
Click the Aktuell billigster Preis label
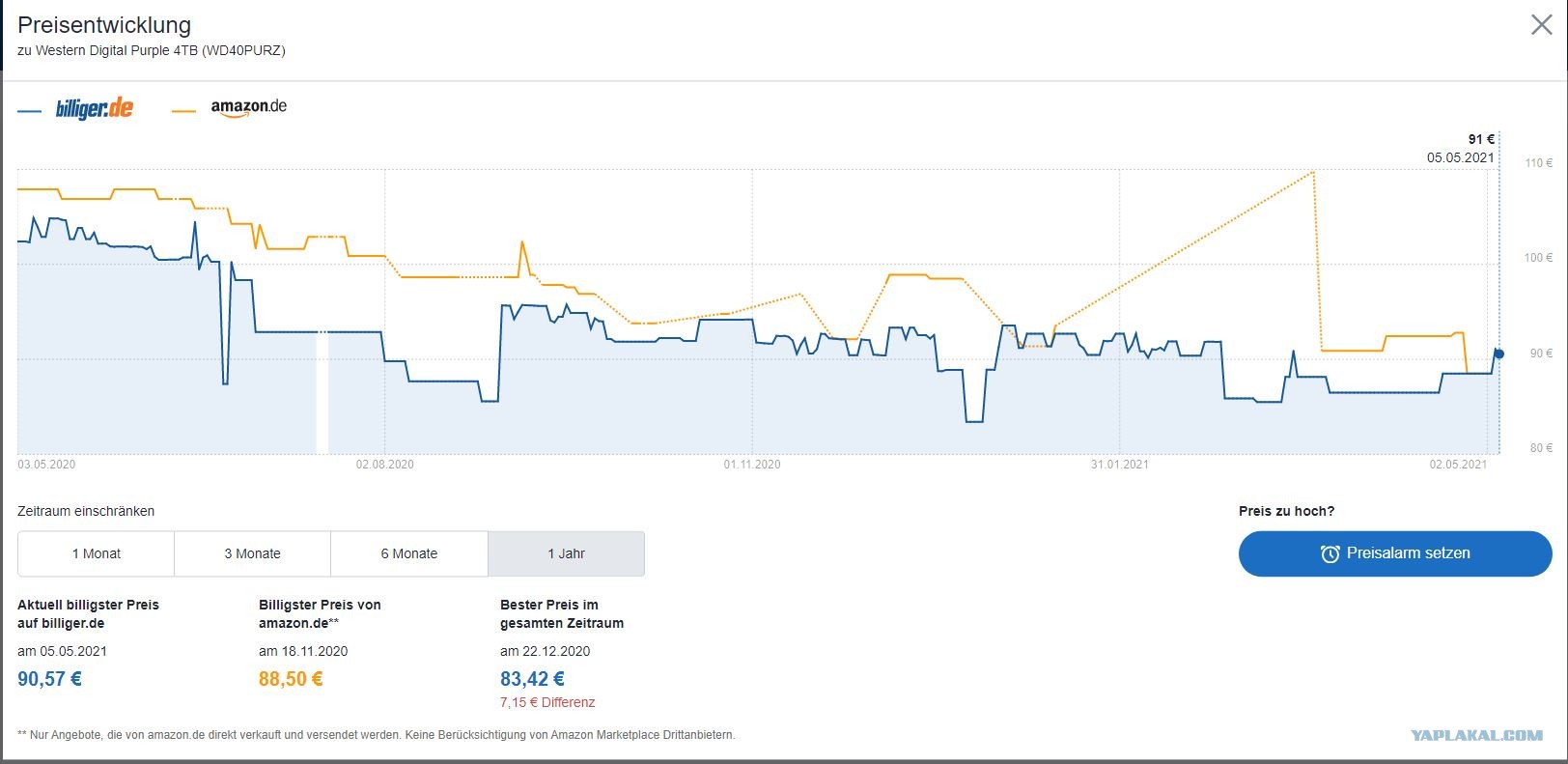(88, 613)
